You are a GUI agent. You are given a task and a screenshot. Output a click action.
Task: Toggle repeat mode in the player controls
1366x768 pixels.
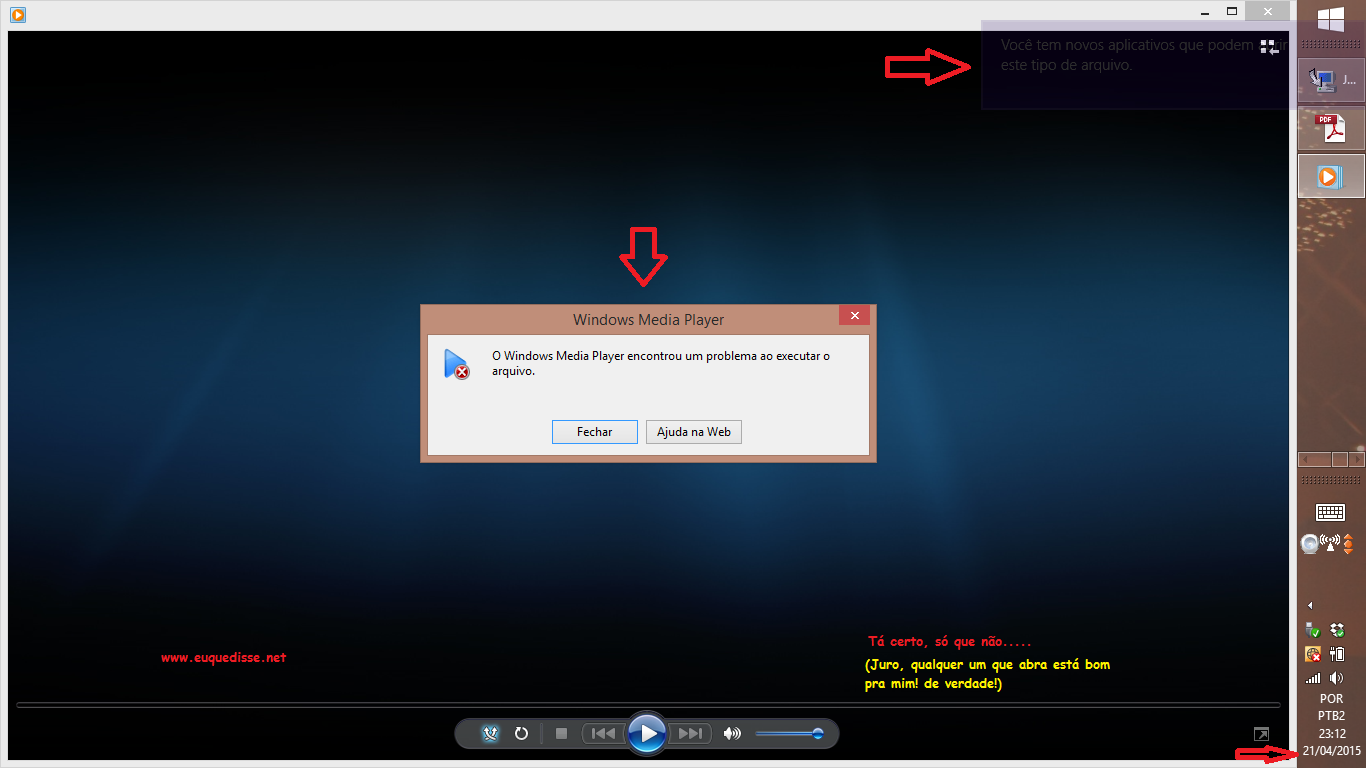point(521,734)
